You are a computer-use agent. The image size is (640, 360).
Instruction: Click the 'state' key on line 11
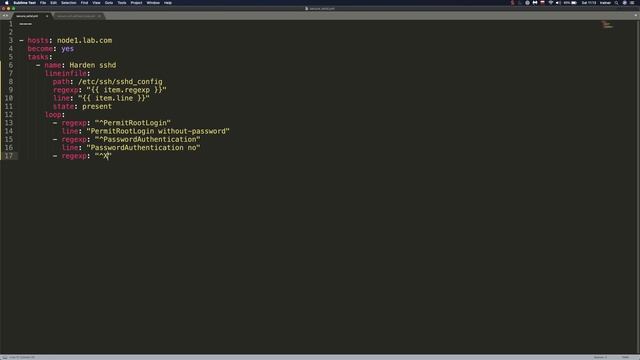click(x=63, y=106)
